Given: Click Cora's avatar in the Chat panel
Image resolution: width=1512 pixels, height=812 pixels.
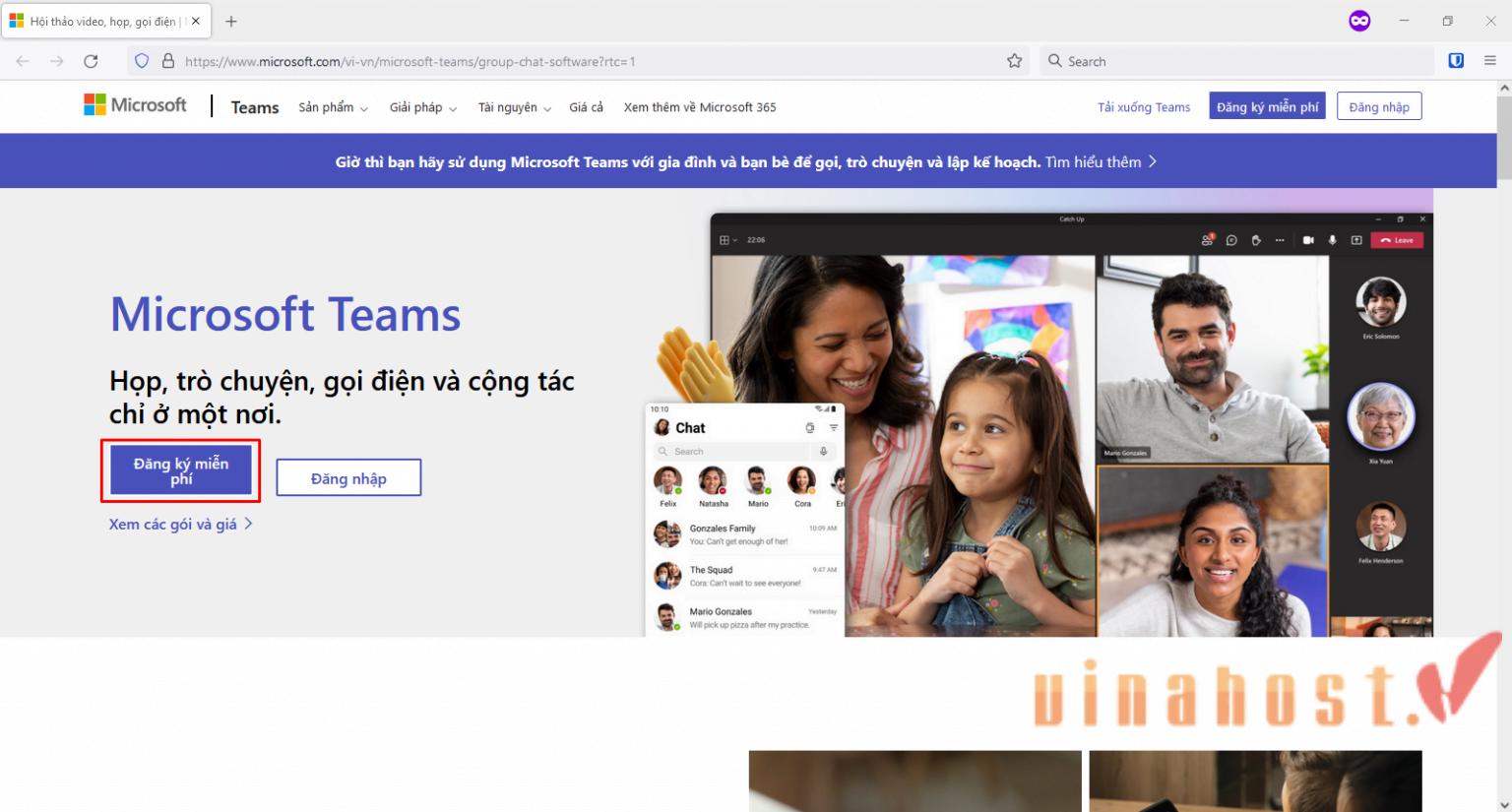Looking at the screenshot, I should (802, 480).
